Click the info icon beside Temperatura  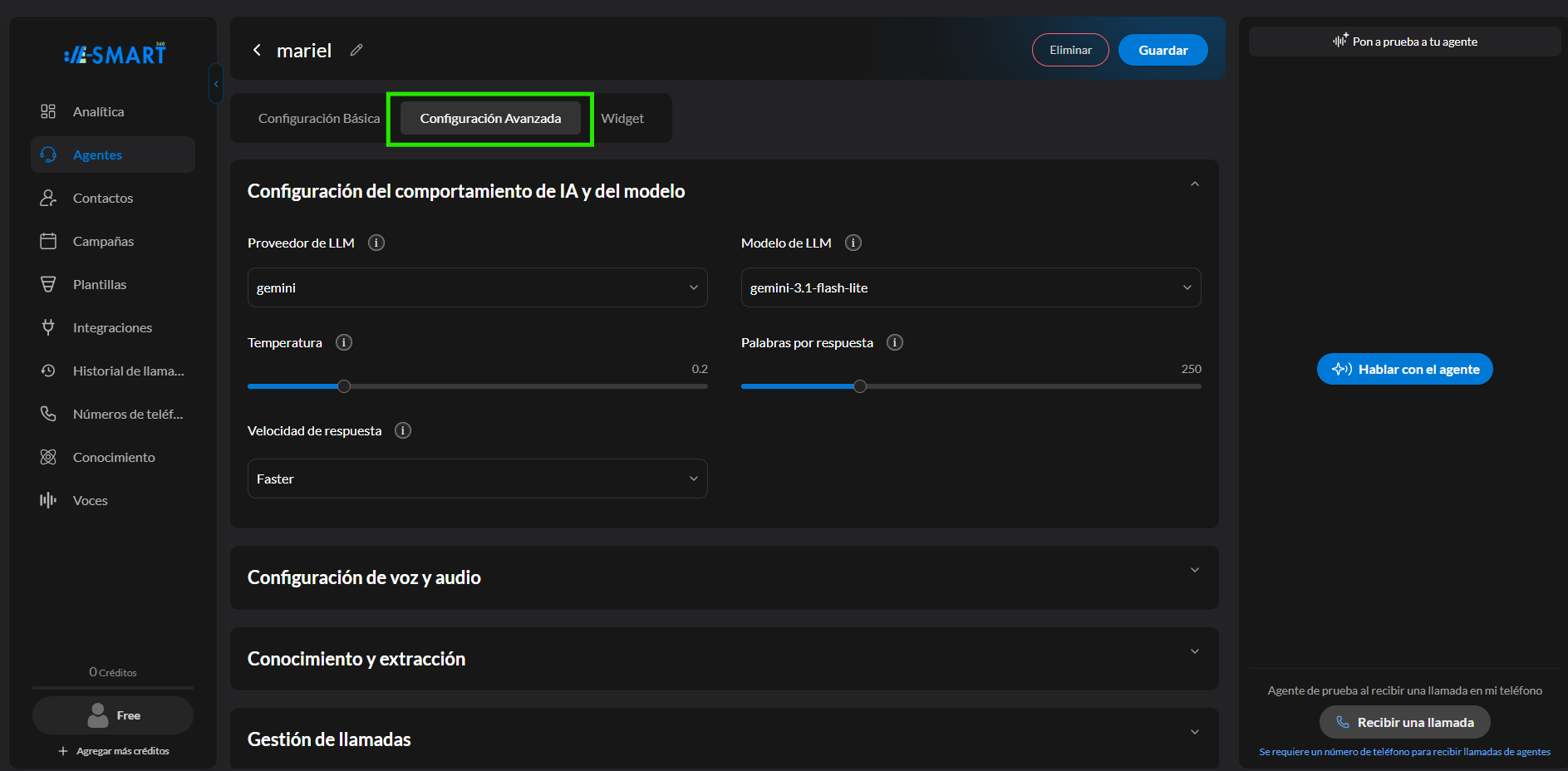(x=344, y=342)
